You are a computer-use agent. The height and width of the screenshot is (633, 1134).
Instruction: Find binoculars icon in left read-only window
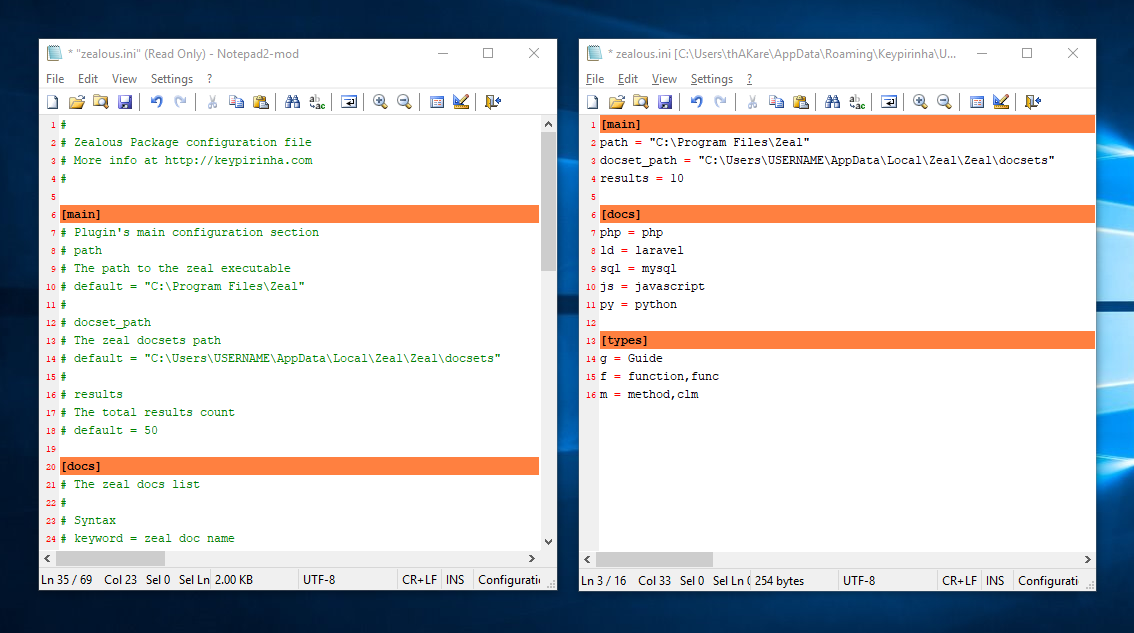click(x=292, y=102)
